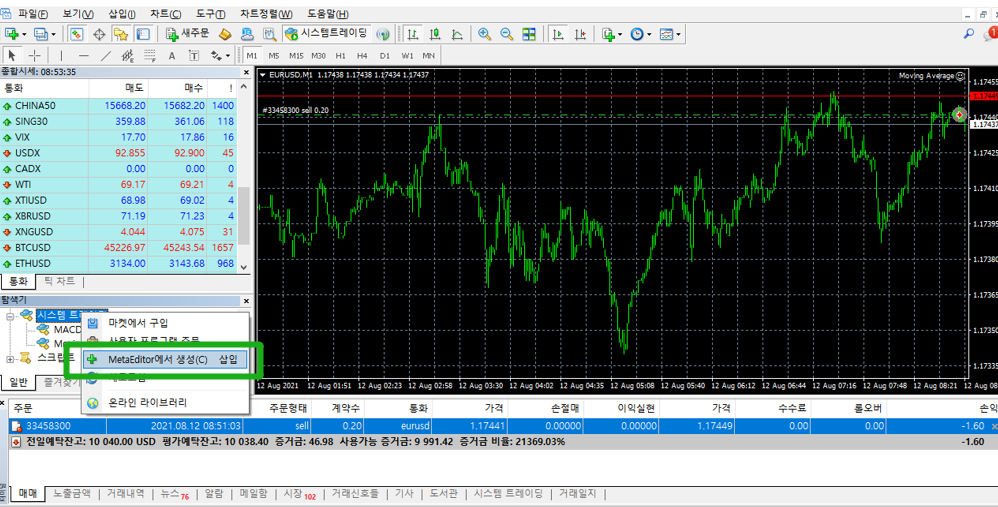The image size is (998, 507).
Task: Select the equidistant channel tool
Action: [x=127, y=55]
